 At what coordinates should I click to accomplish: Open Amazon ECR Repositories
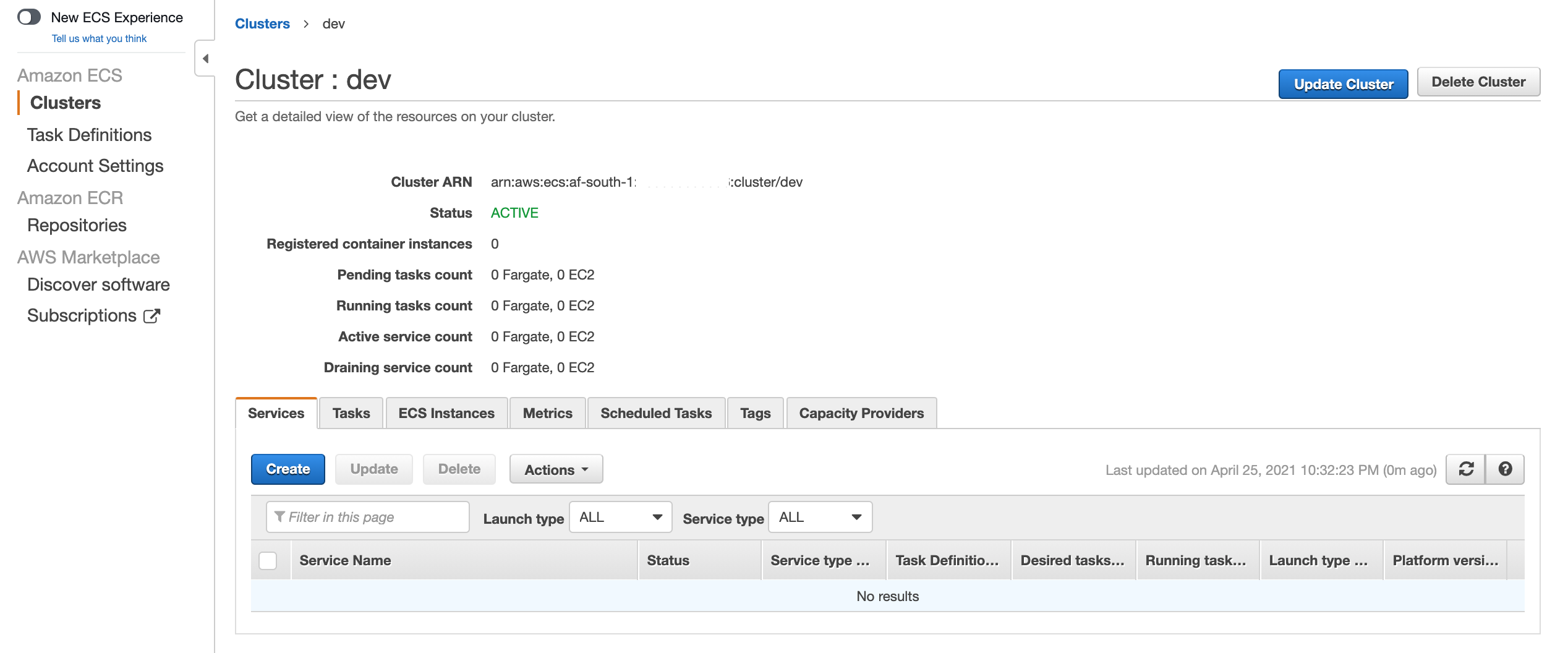(x=77, y=225)
